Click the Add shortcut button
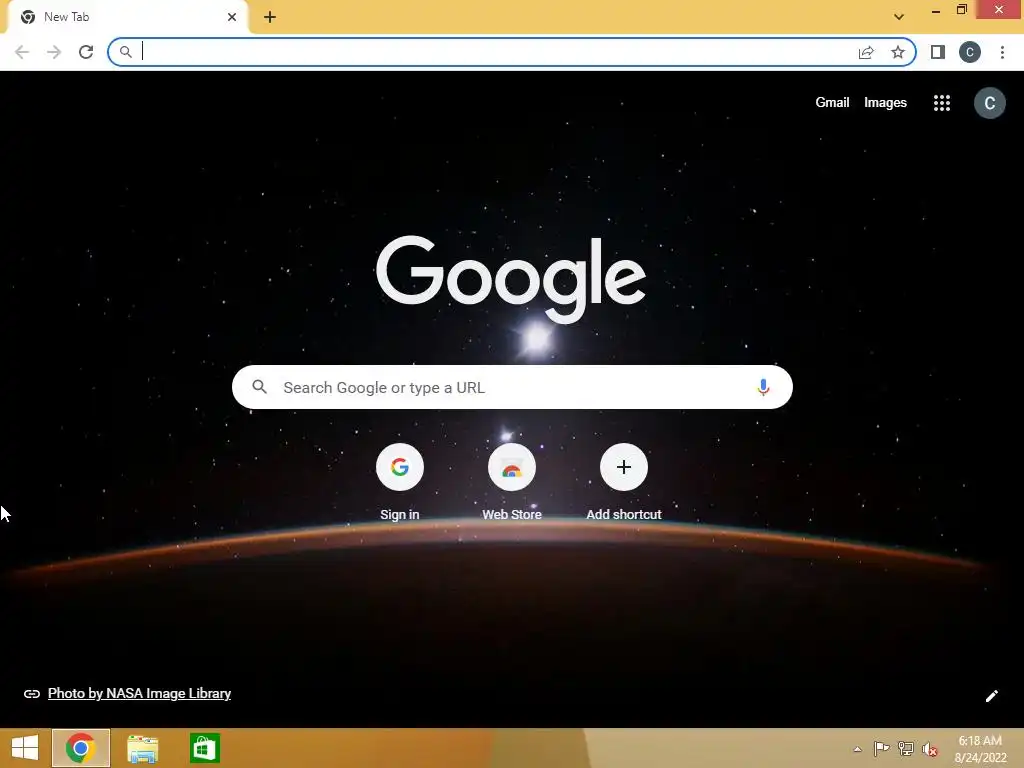The width and height of the screenshot is (1024, 768). point(624,482)
